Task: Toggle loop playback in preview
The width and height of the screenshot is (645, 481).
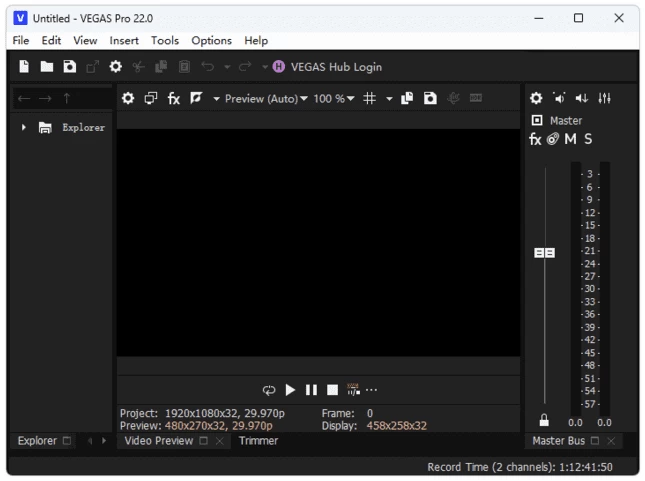Action: pyautogui.click(x=269, y=390)
